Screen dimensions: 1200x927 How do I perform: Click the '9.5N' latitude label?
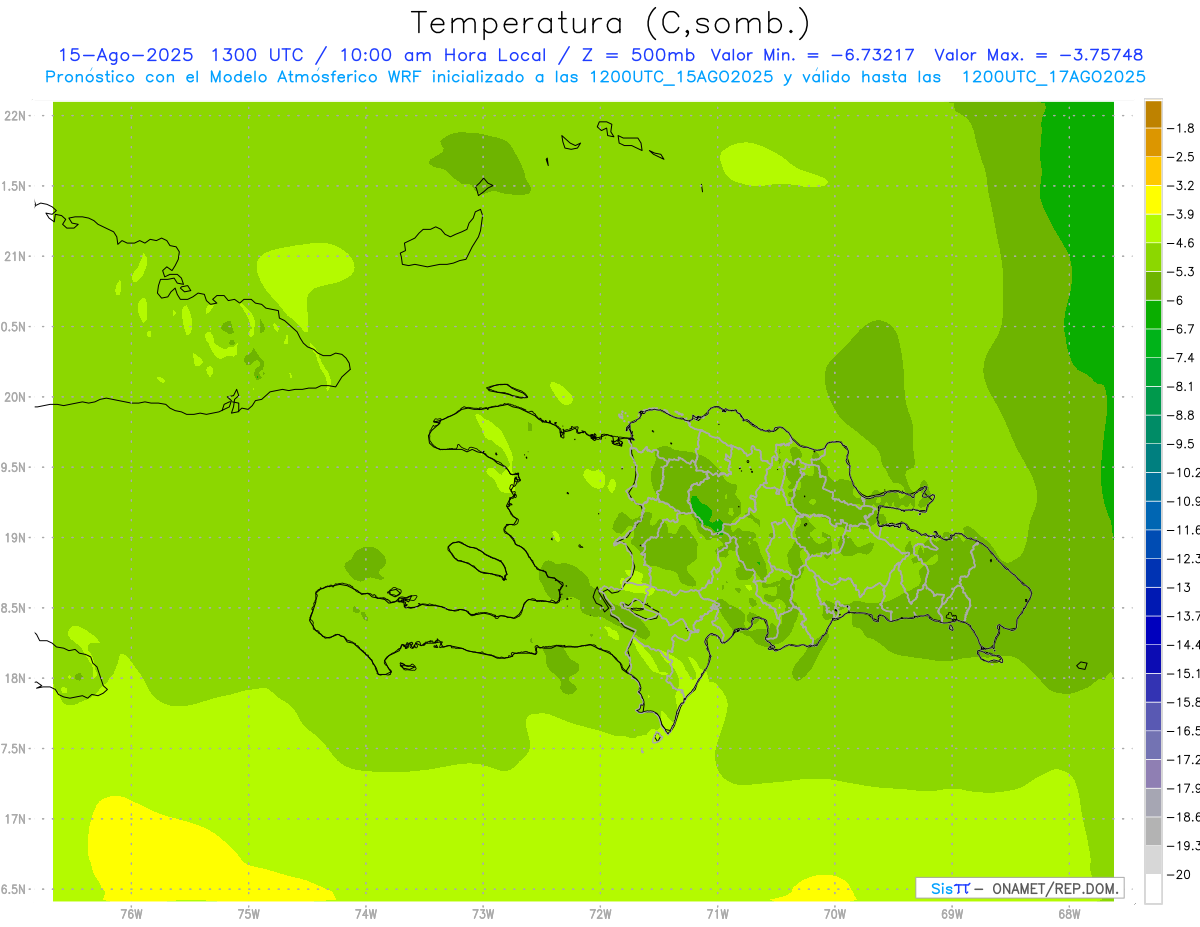pyautogui.click(x=15, y=467)
